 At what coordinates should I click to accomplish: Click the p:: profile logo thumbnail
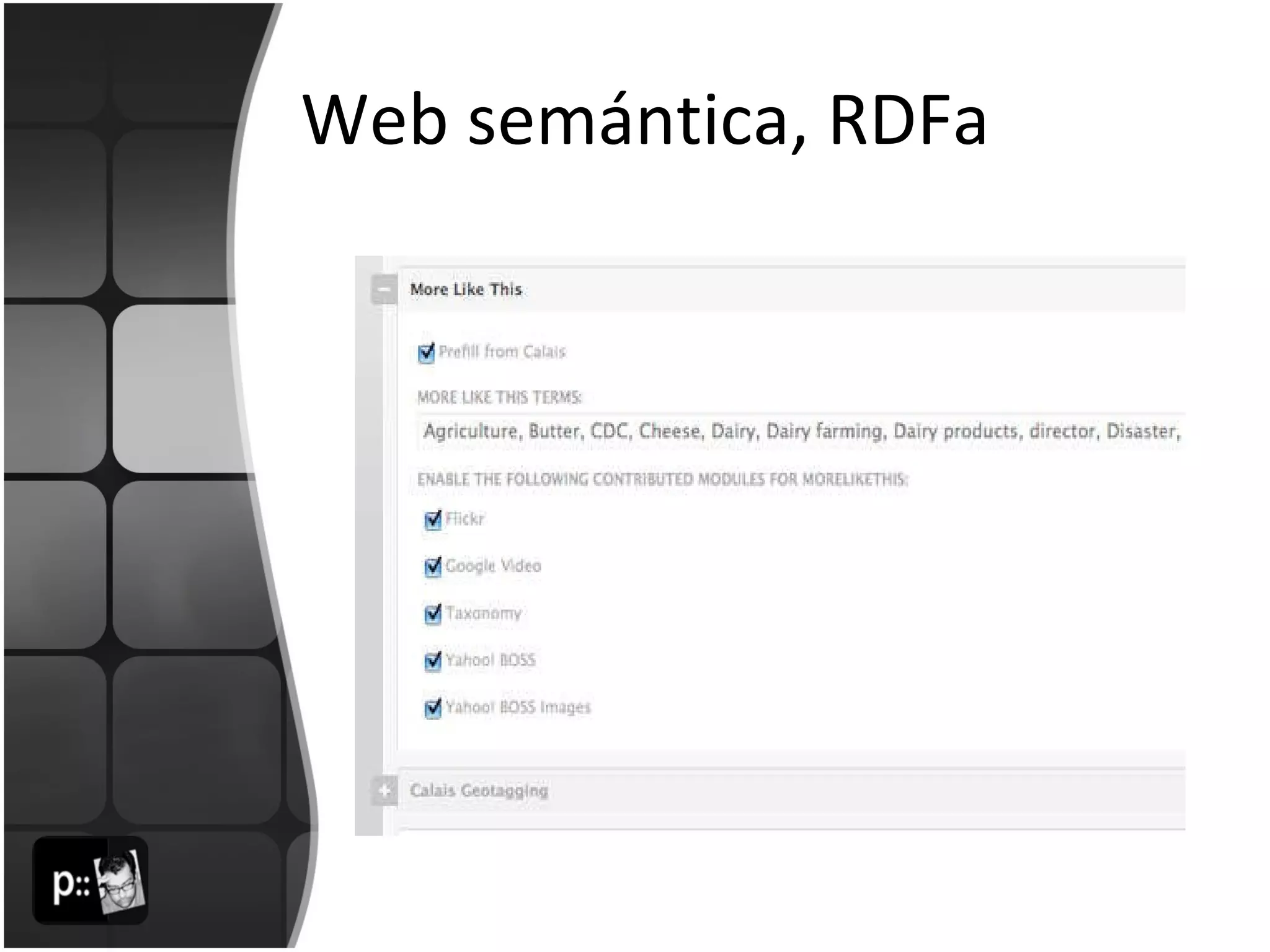click(91, 880)
